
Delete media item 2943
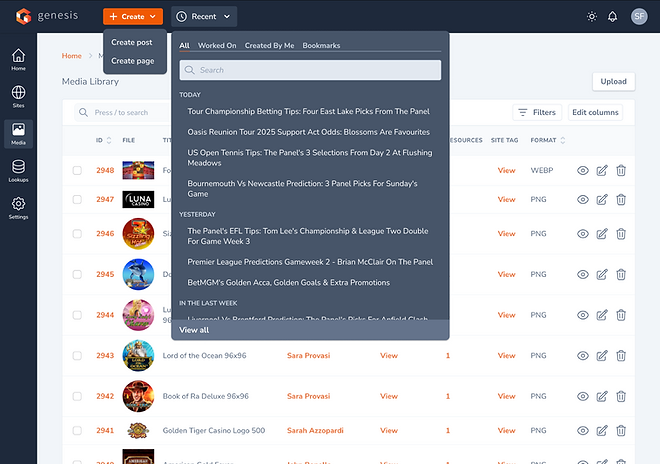[621, 356]
